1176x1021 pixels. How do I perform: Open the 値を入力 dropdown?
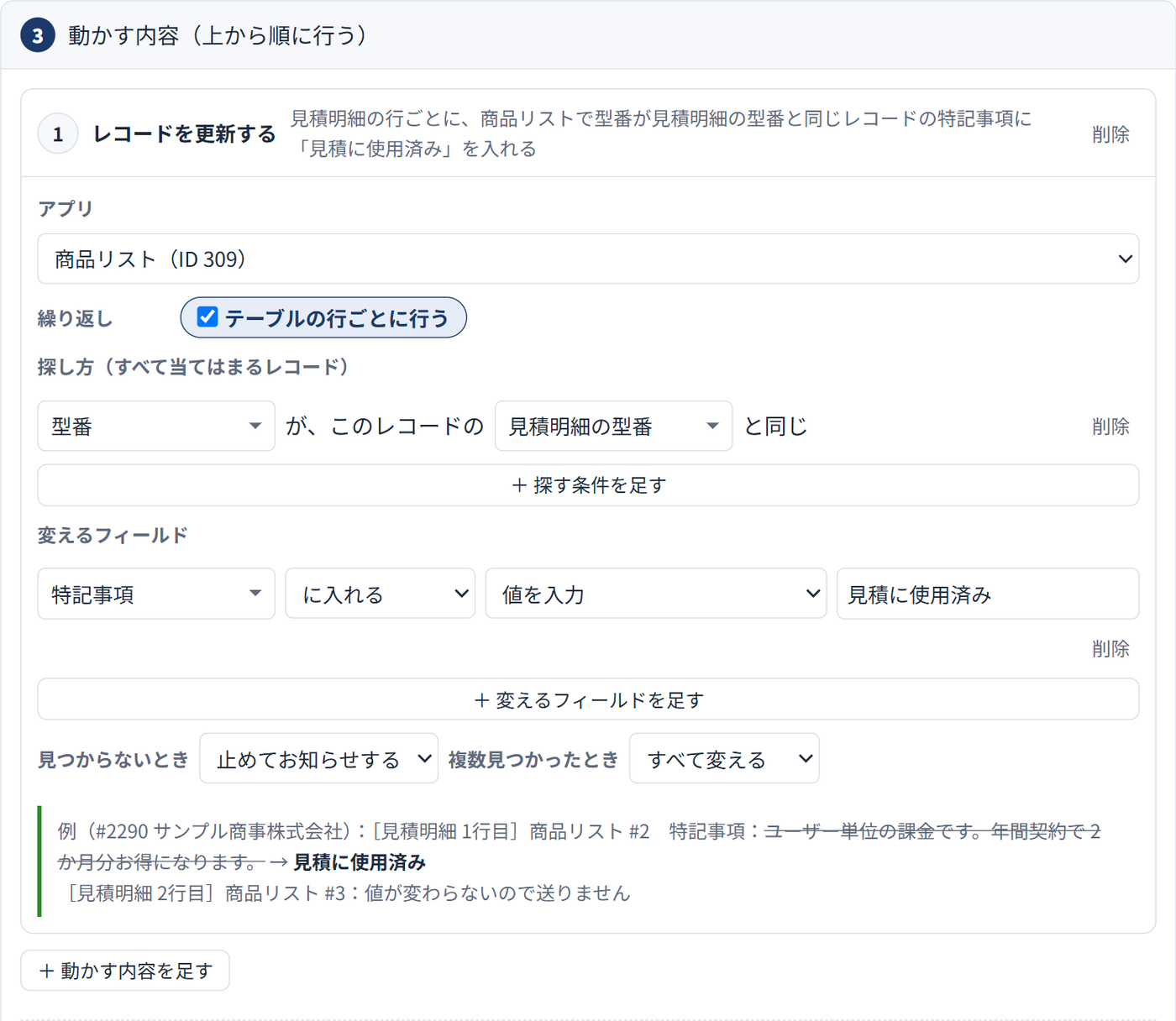[x=656, y=594]
